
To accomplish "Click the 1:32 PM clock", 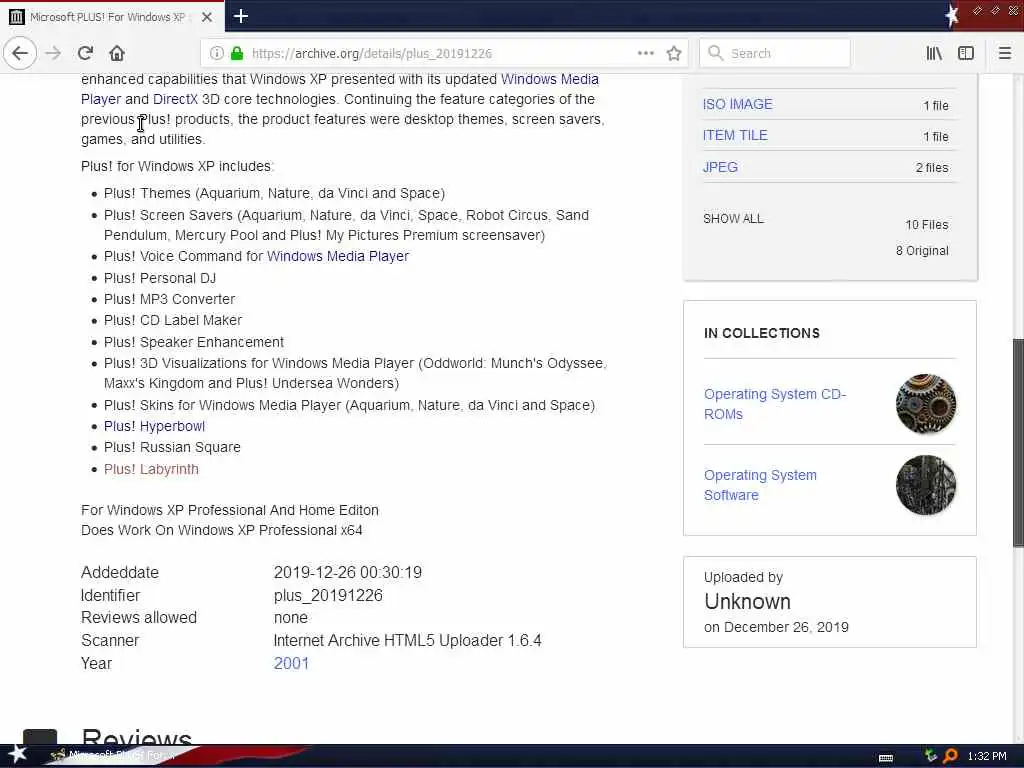I will (987, 756).
